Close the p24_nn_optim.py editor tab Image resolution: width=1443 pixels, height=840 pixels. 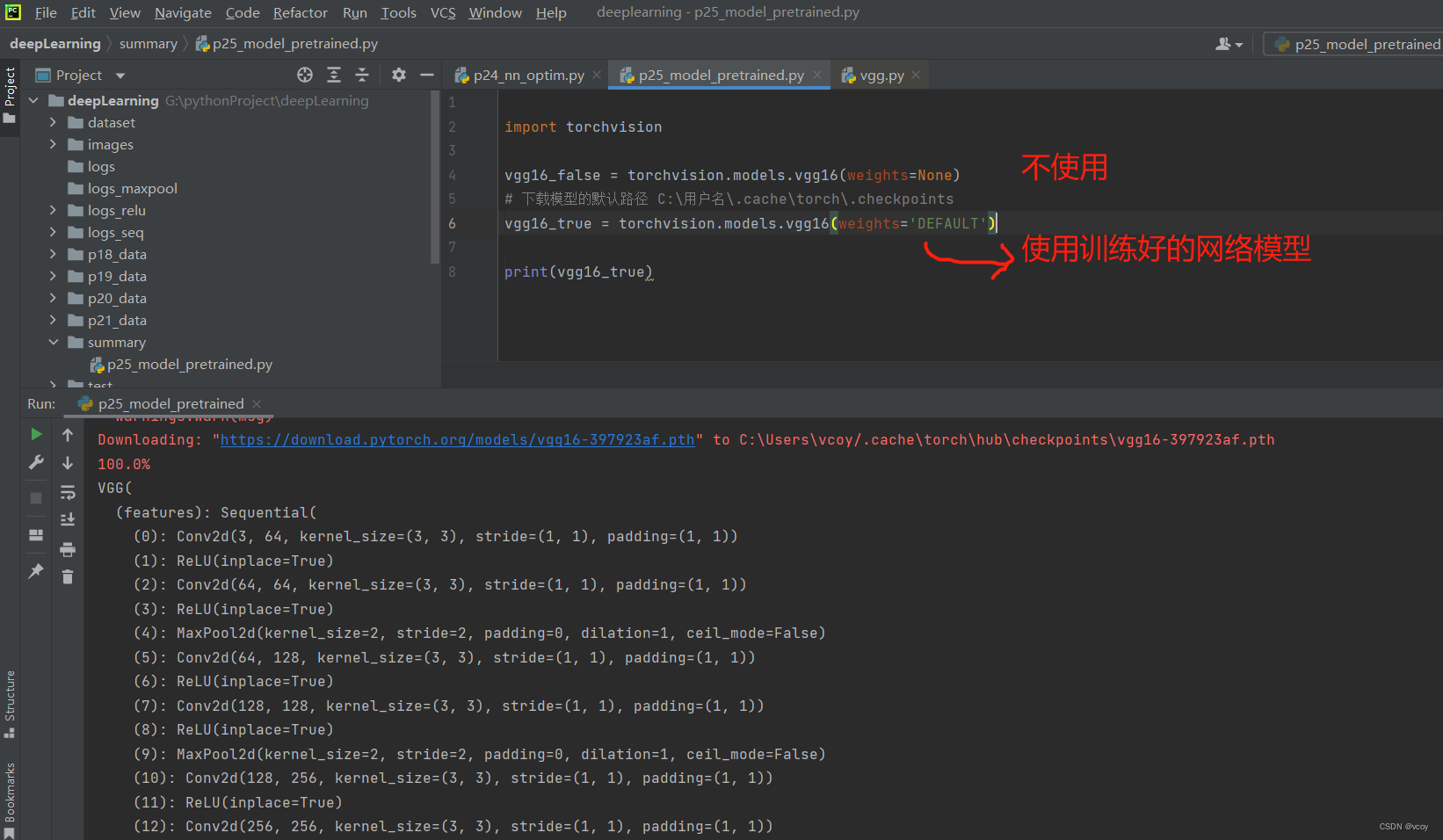click(597, 75)
